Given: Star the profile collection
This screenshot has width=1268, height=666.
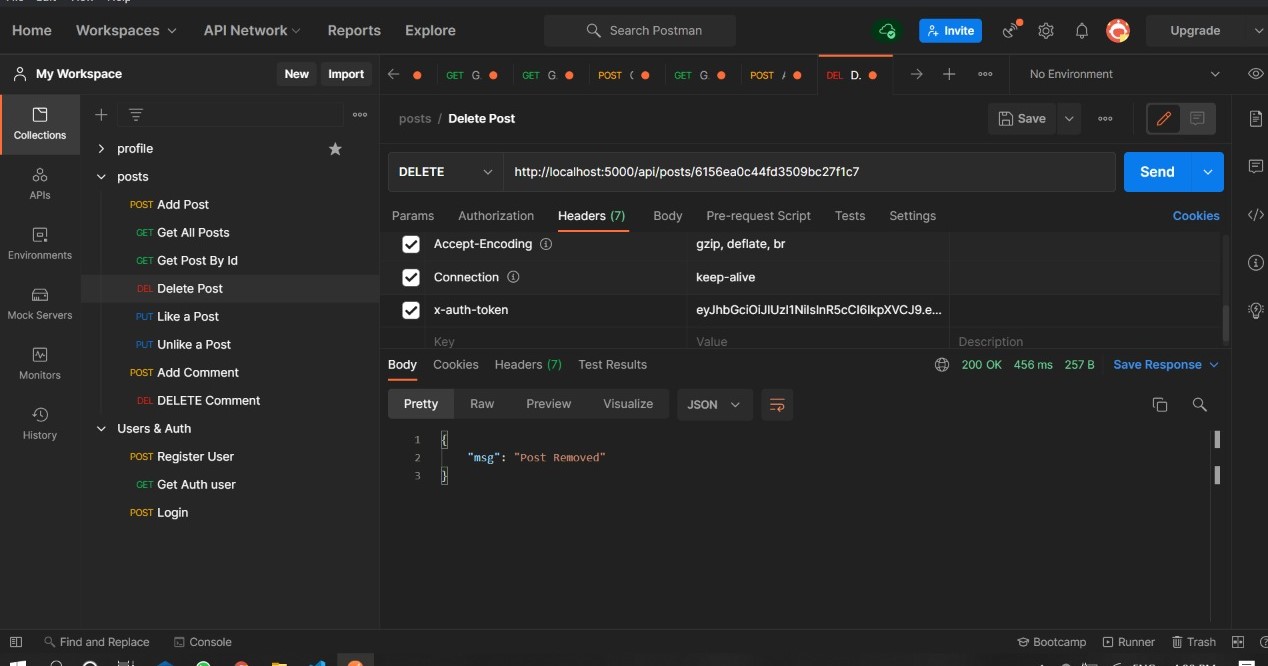Looking at the screenshot, I should (335, 149).
